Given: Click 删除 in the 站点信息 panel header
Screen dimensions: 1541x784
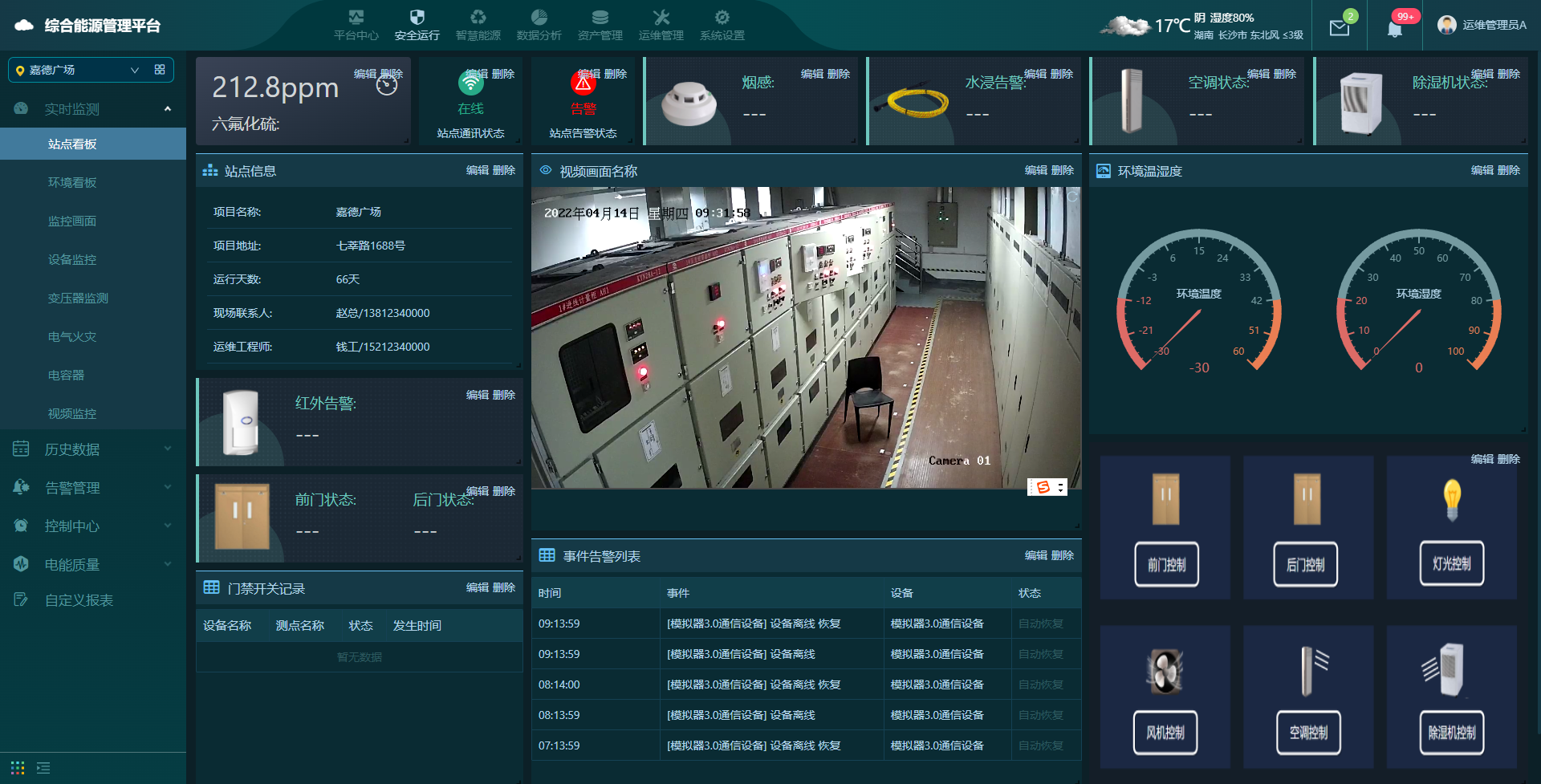Looking at the screenshot, I should (503, 170).
